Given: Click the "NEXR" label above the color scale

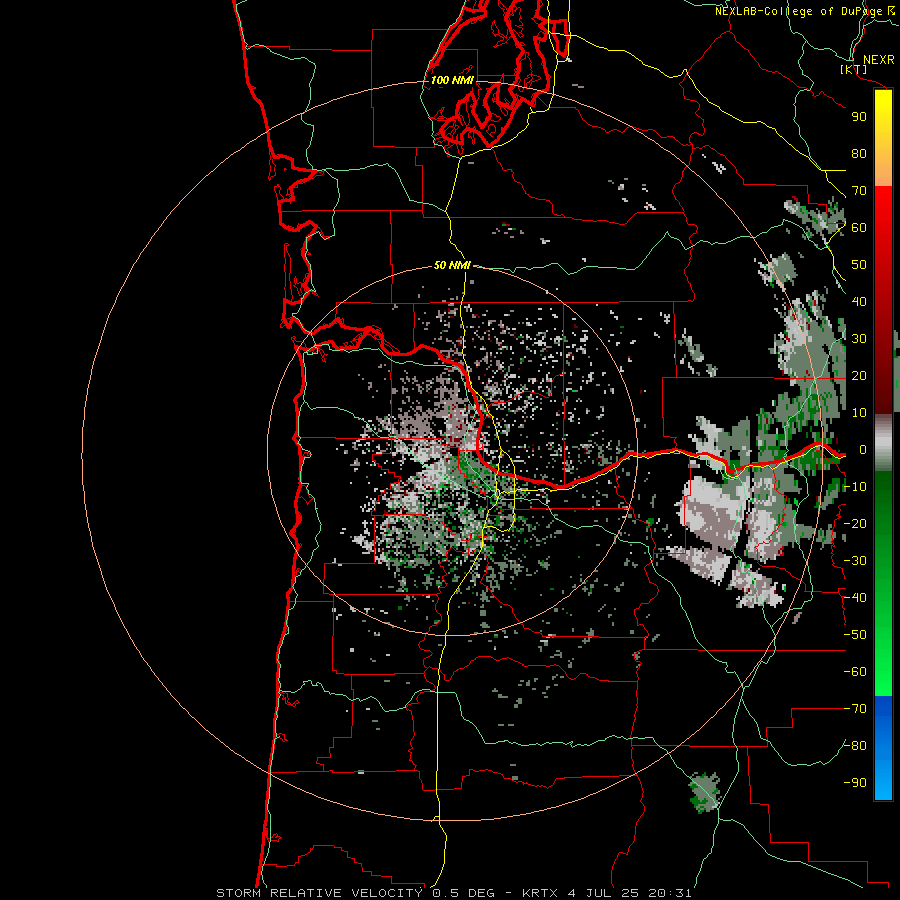Looking at the screenshot, I should [878, 60].
